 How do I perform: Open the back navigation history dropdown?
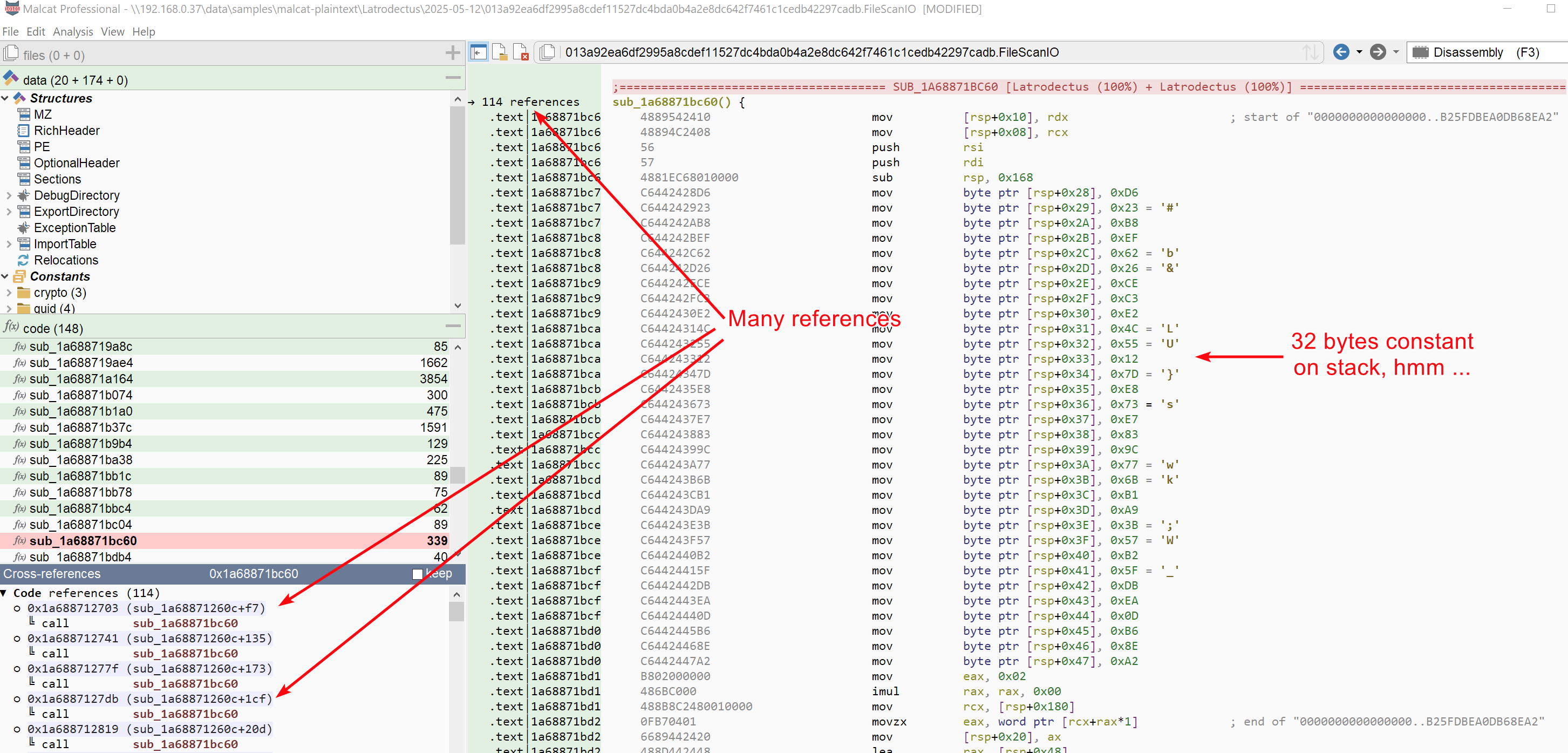1359,52
